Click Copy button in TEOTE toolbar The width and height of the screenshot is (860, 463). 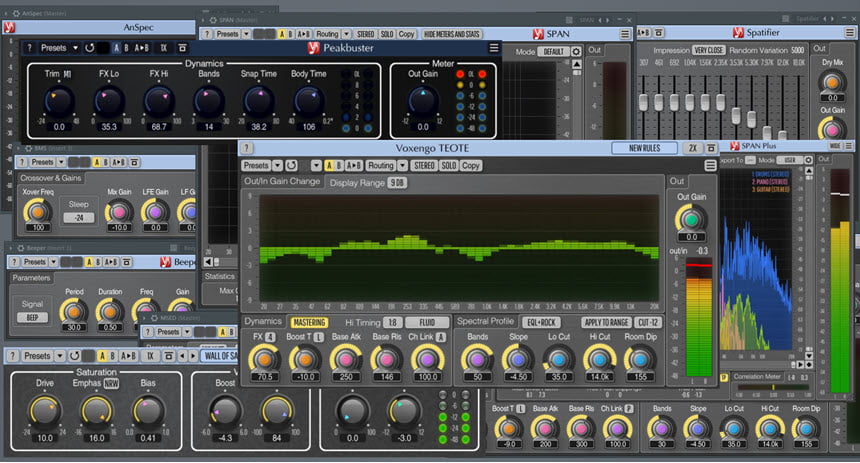471,165
